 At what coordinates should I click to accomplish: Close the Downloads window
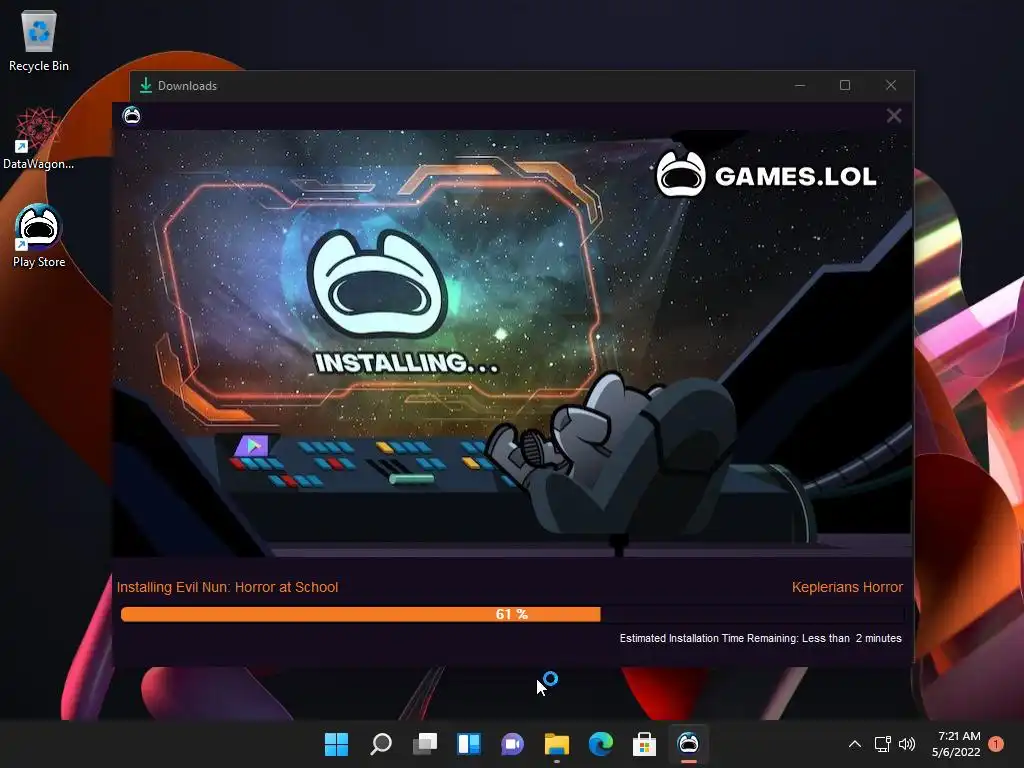pyautogui.click(x=891, y=86)
